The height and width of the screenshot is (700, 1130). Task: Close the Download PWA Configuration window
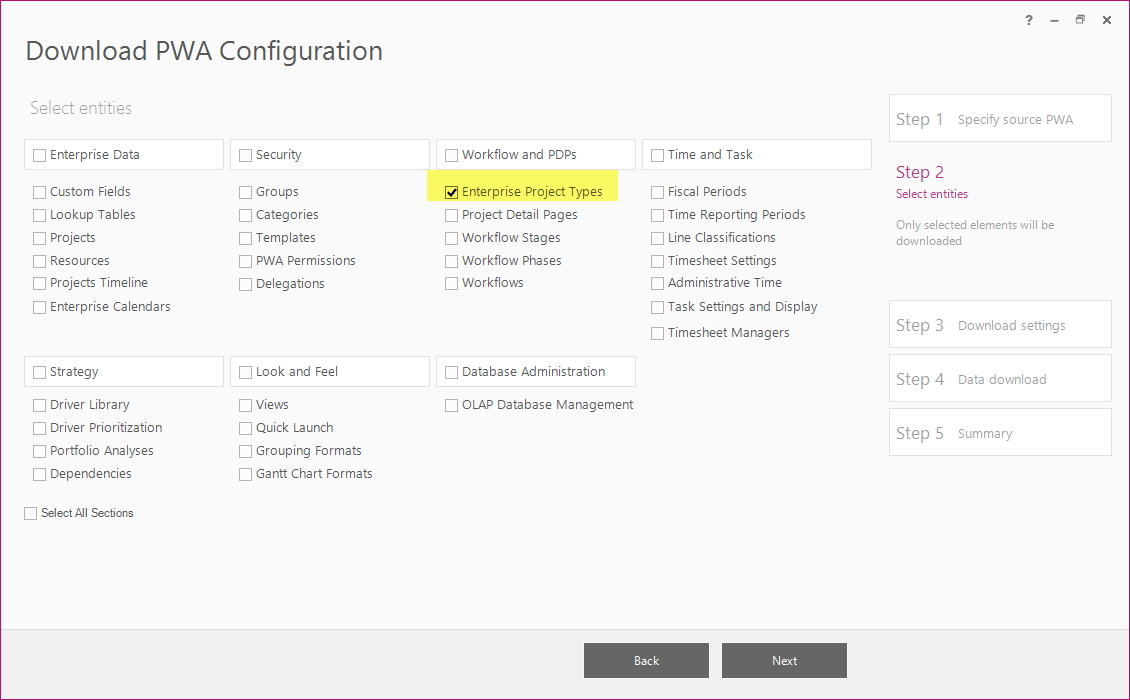pyautogui.click(x=1107, y=20)
